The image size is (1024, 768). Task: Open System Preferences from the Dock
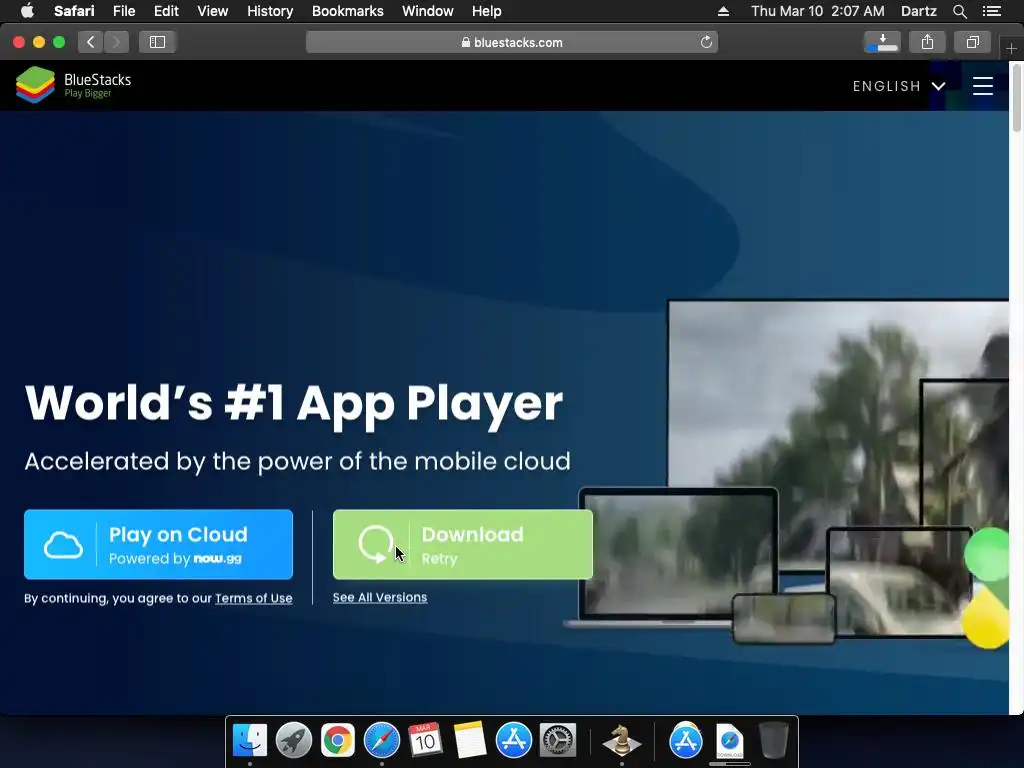557,740
